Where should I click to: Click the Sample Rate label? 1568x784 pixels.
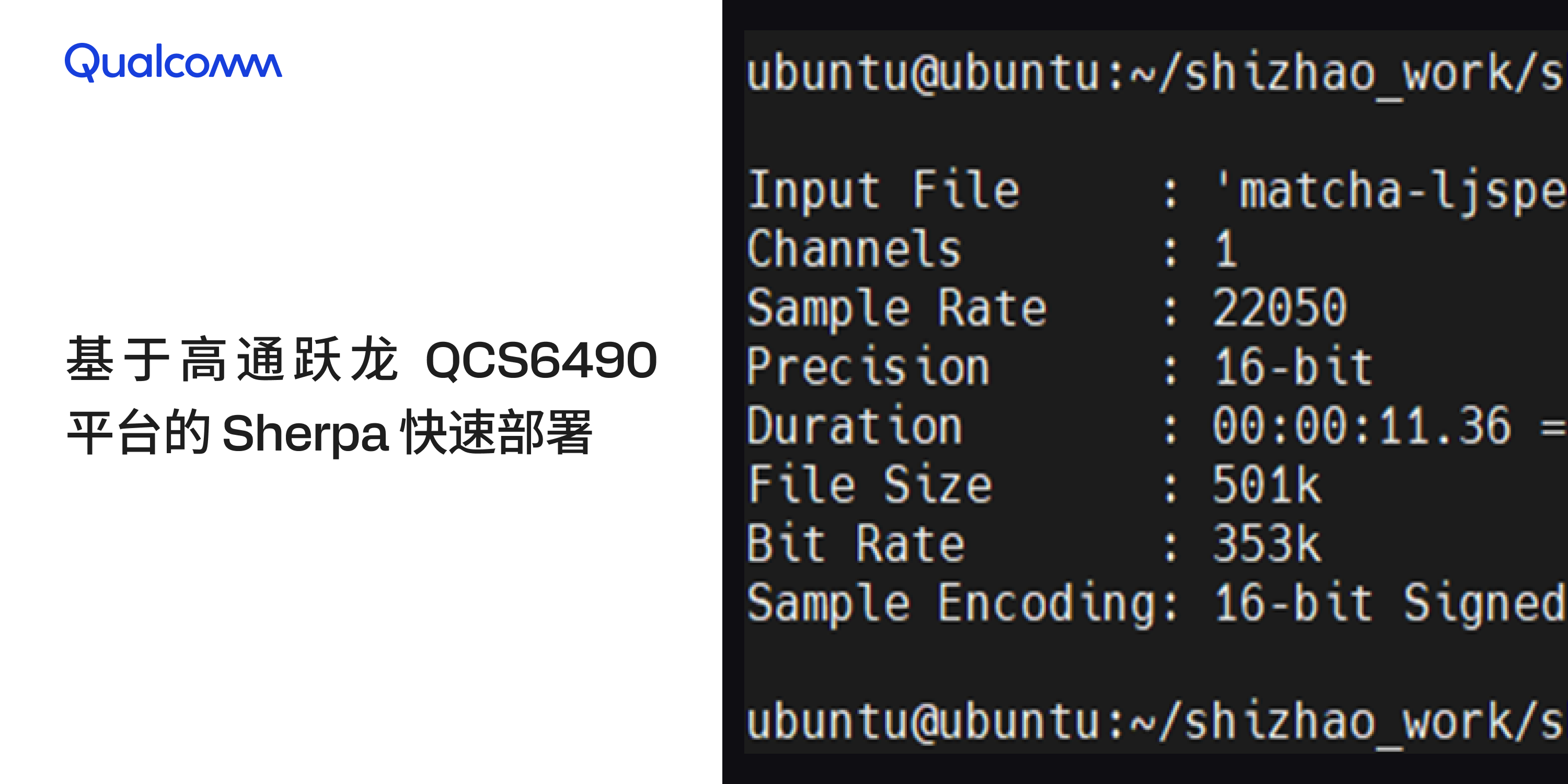[896, 308]
